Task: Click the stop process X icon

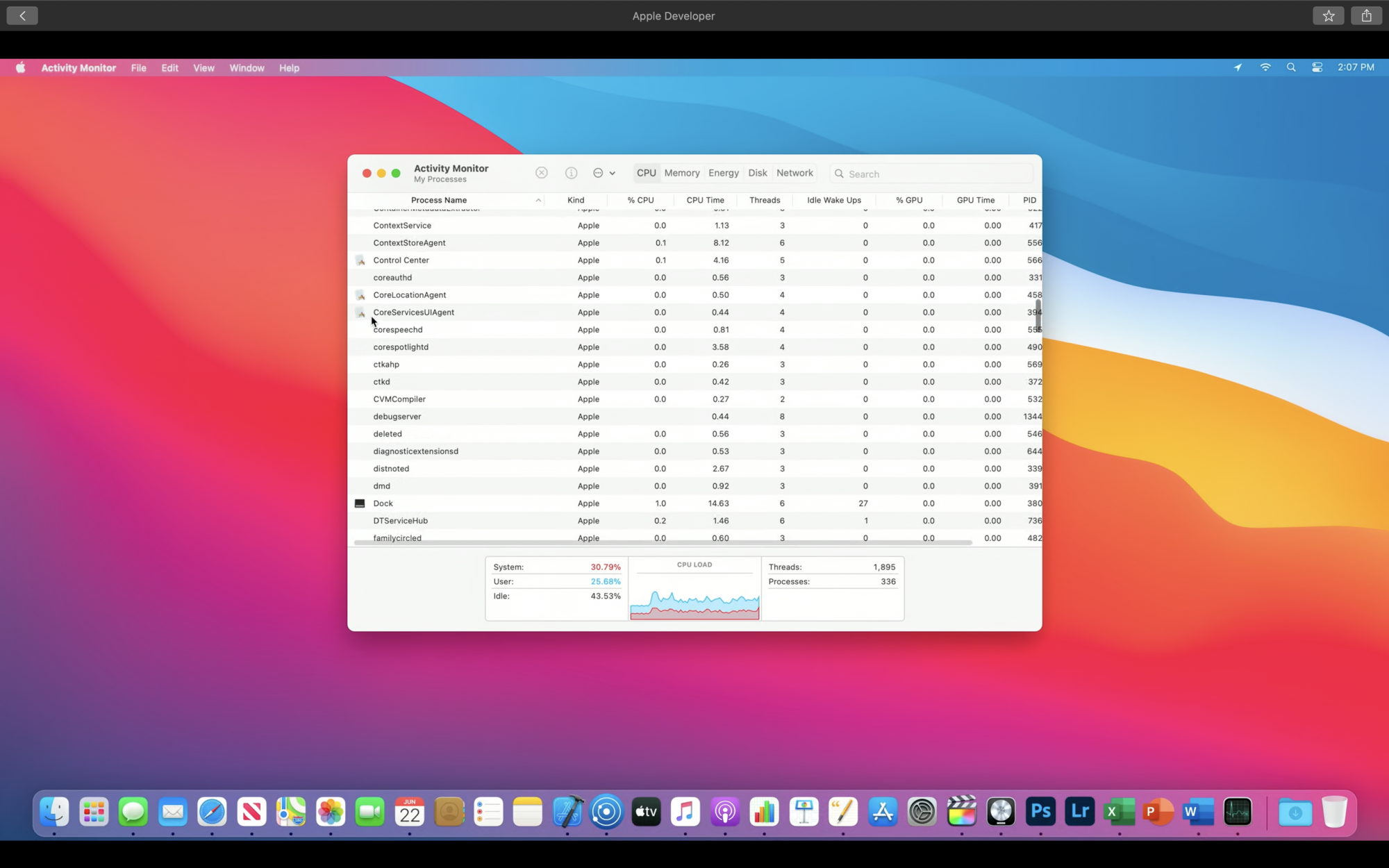Action: coord(542,173)
